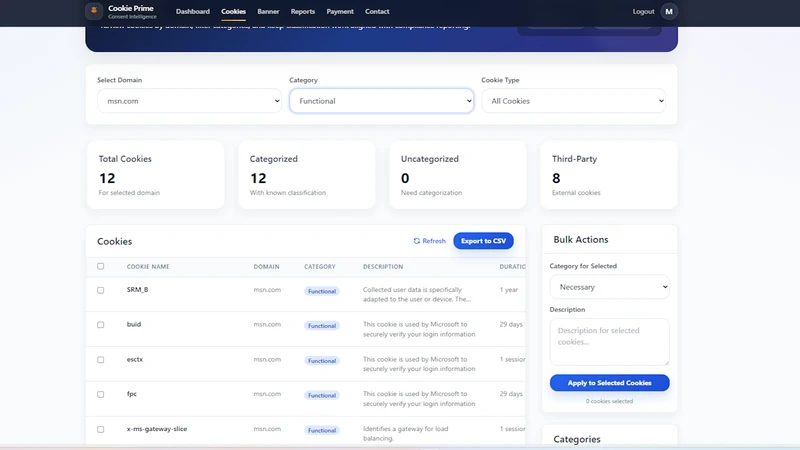Click the esctx cookie name
Image resolution: width=800 pixels, height=450 pixels.
pos(135,359)
